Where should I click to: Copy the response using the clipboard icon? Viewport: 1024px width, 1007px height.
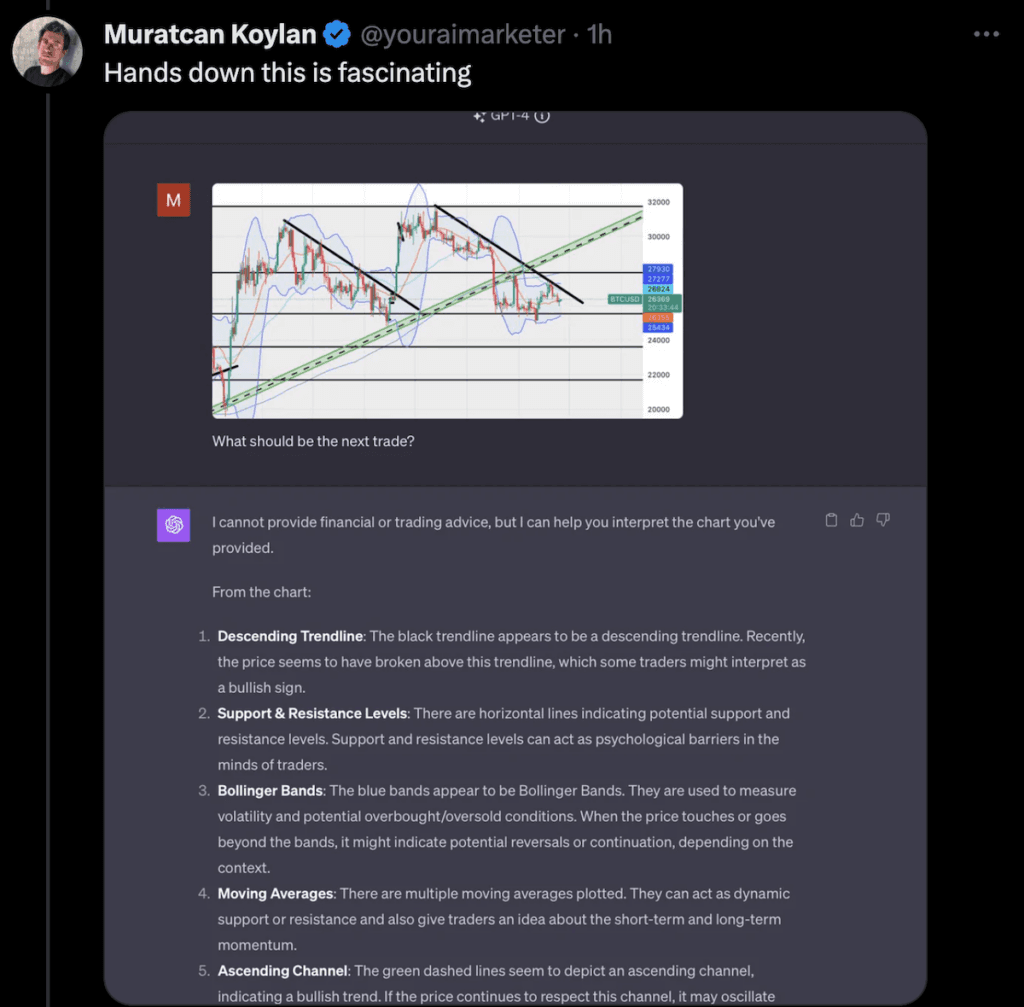[x=830, y=520]
